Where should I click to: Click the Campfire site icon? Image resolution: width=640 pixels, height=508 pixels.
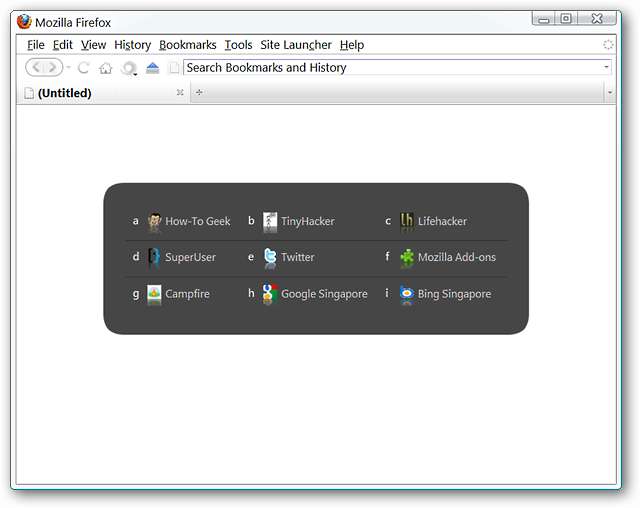tap(154, 293)
